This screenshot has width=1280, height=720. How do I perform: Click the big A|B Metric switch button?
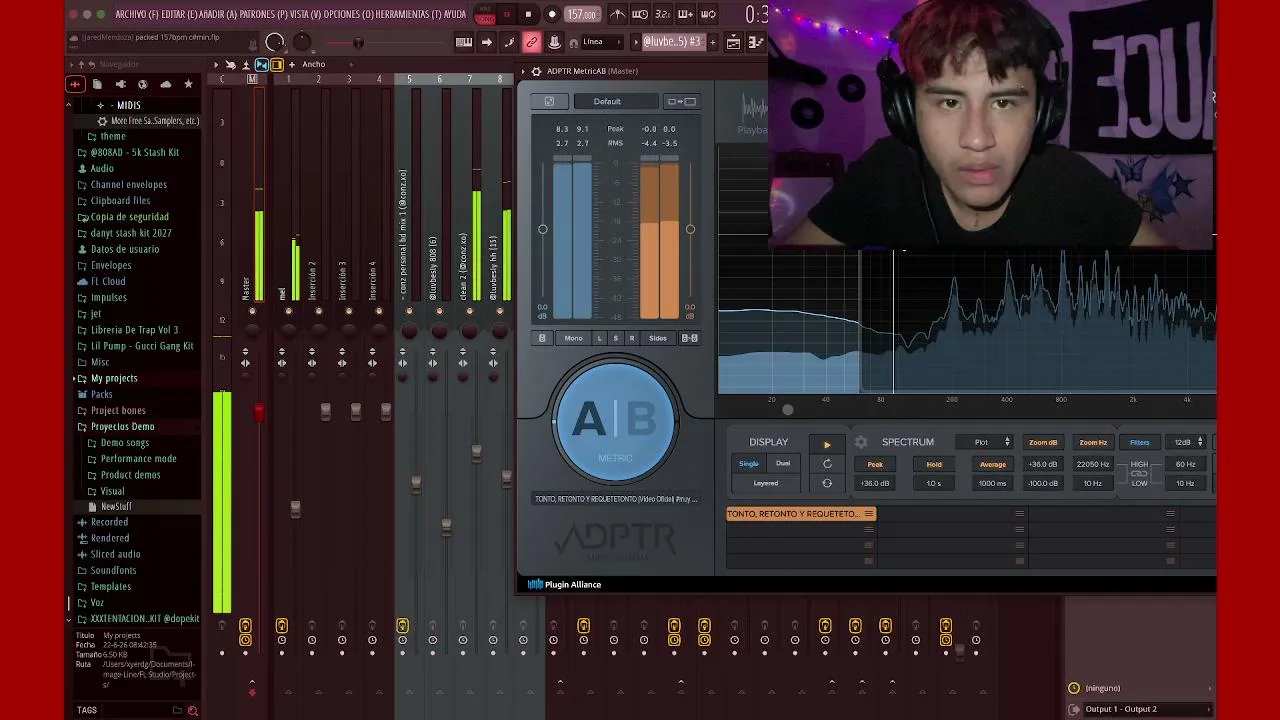click(x=615, y=422)
